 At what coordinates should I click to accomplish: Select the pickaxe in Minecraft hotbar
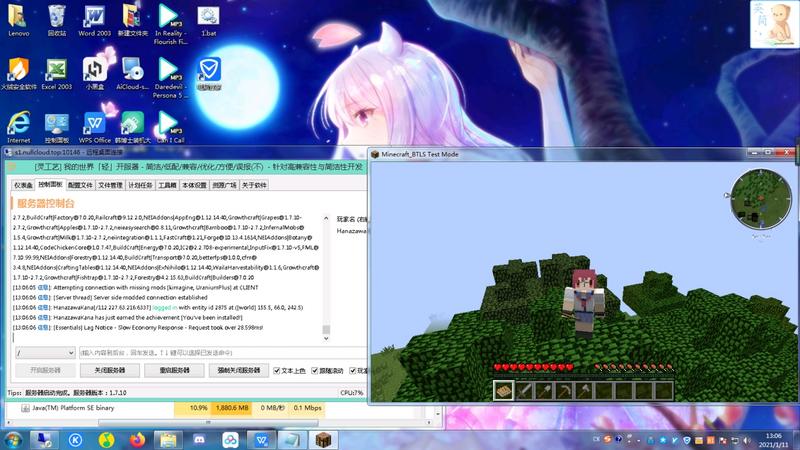(x=564, y=391)
